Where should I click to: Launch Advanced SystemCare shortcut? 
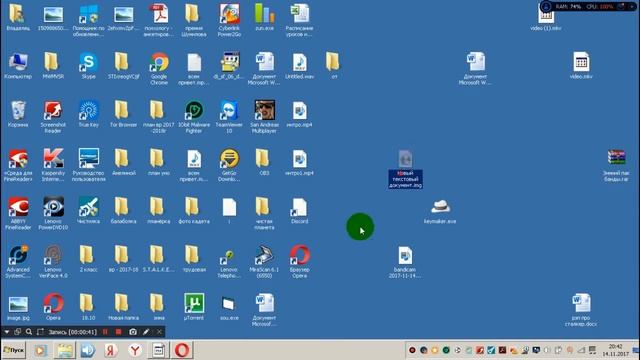point(18,262)
